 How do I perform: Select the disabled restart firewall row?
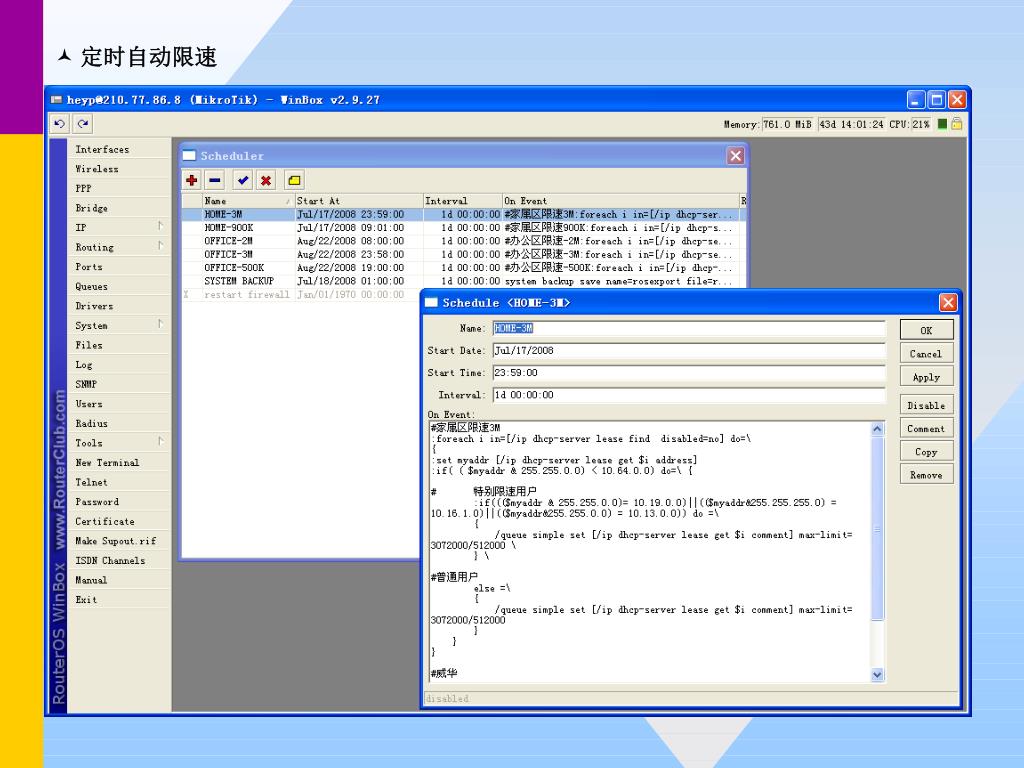(x=302, y=295)
